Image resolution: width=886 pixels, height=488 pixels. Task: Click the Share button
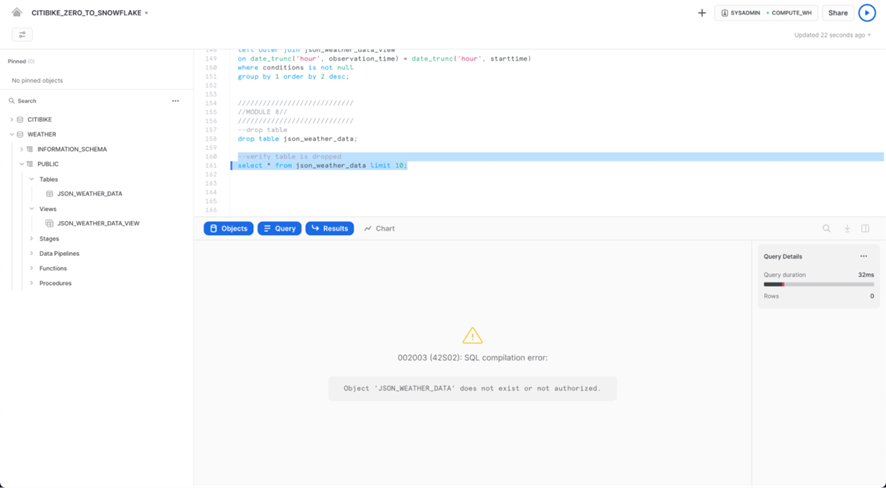pos(838,13)
